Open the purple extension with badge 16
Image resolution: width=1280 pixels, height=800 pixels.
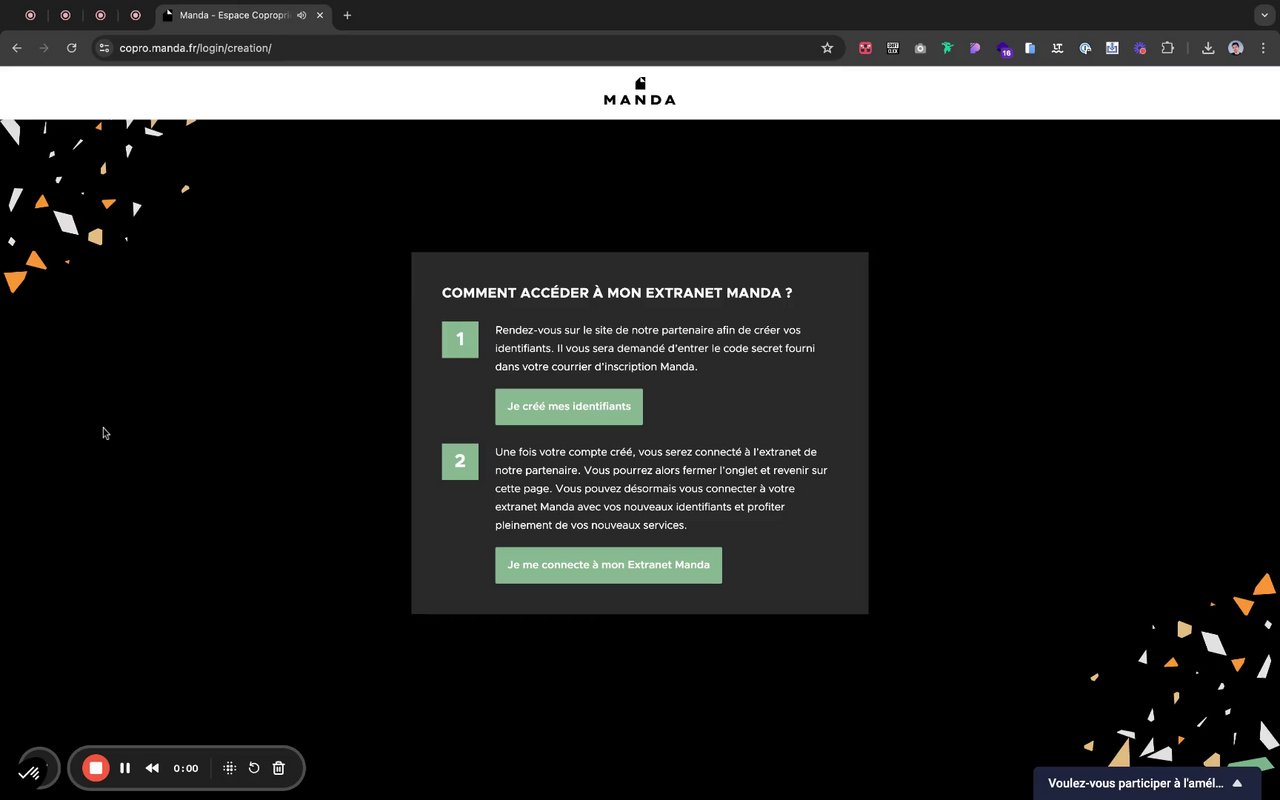click(1003, 49)
